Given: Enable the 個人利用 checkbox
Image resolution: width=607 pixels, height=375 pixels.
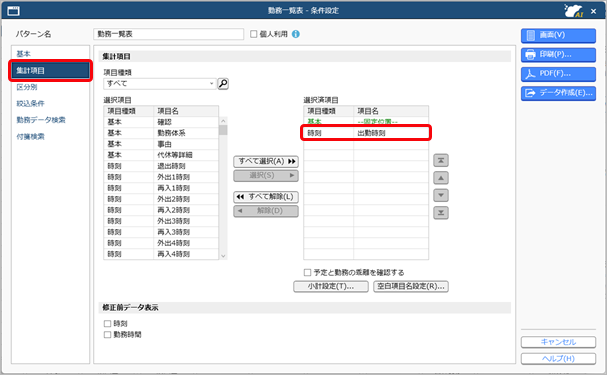Looking at the screenshot, I should click(254, 34).
